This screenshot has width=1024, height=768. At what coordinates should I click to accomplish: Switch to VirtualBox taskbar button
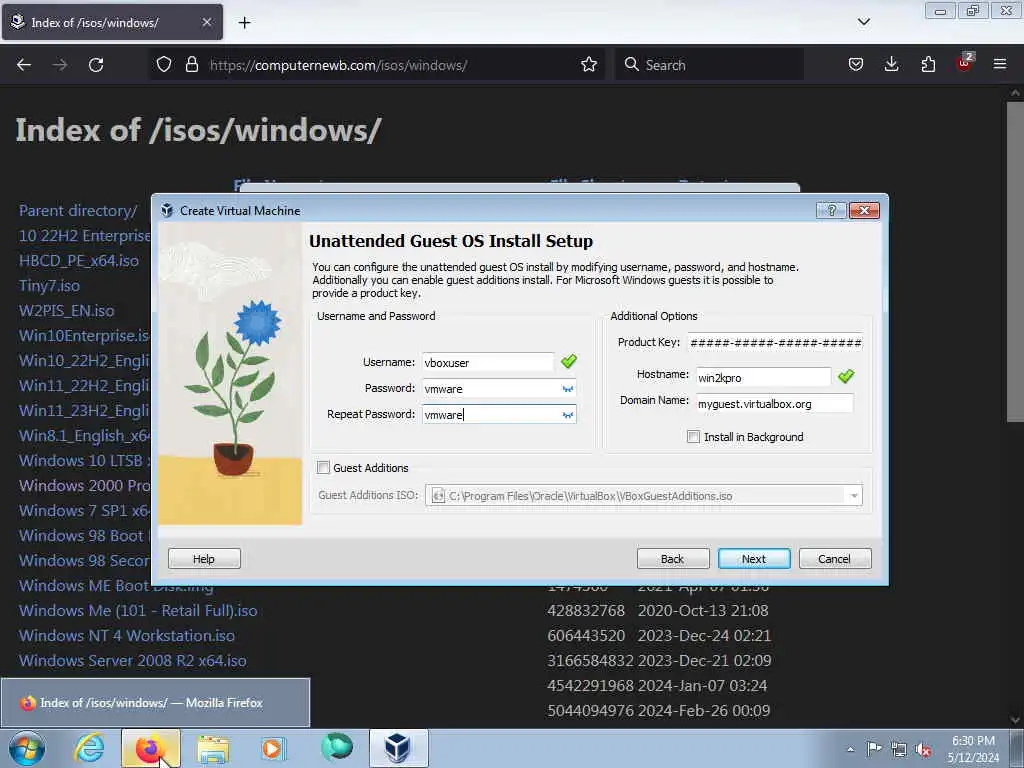pos(398,748)
